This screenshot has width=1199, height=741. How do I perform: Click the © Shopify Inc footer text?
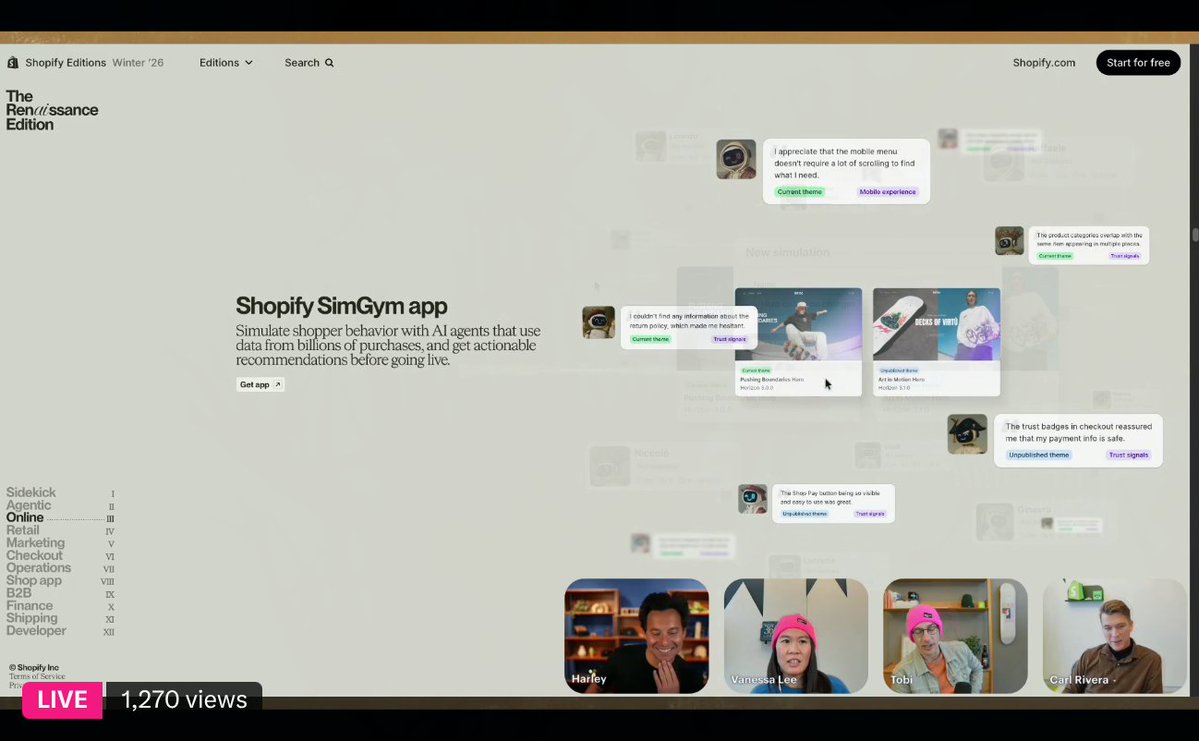pyautogui.click(x=34, y=668)
